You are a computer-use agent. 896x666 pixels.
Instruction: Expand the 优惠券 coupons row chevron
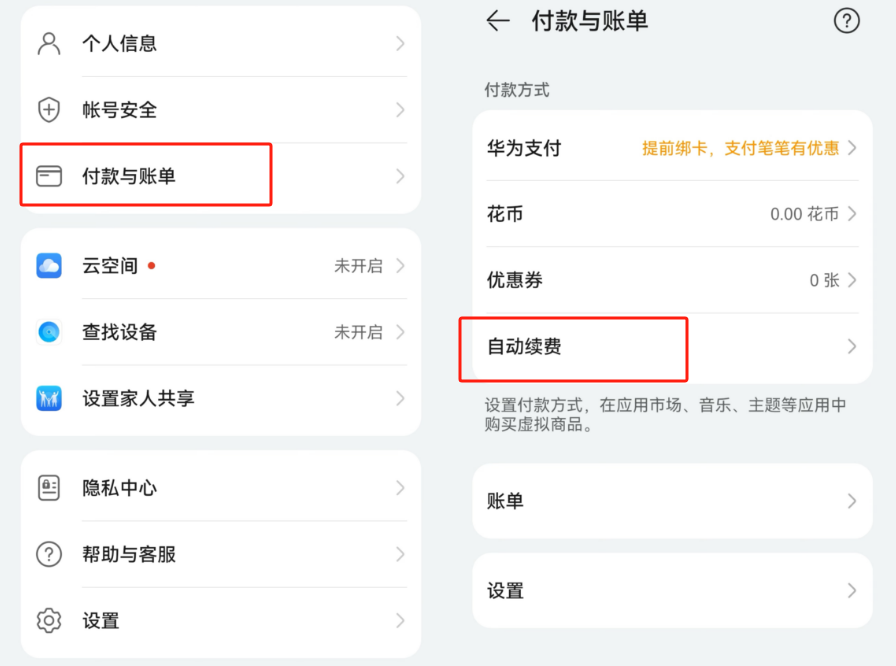pyautogui.click(x=855, y=281)
